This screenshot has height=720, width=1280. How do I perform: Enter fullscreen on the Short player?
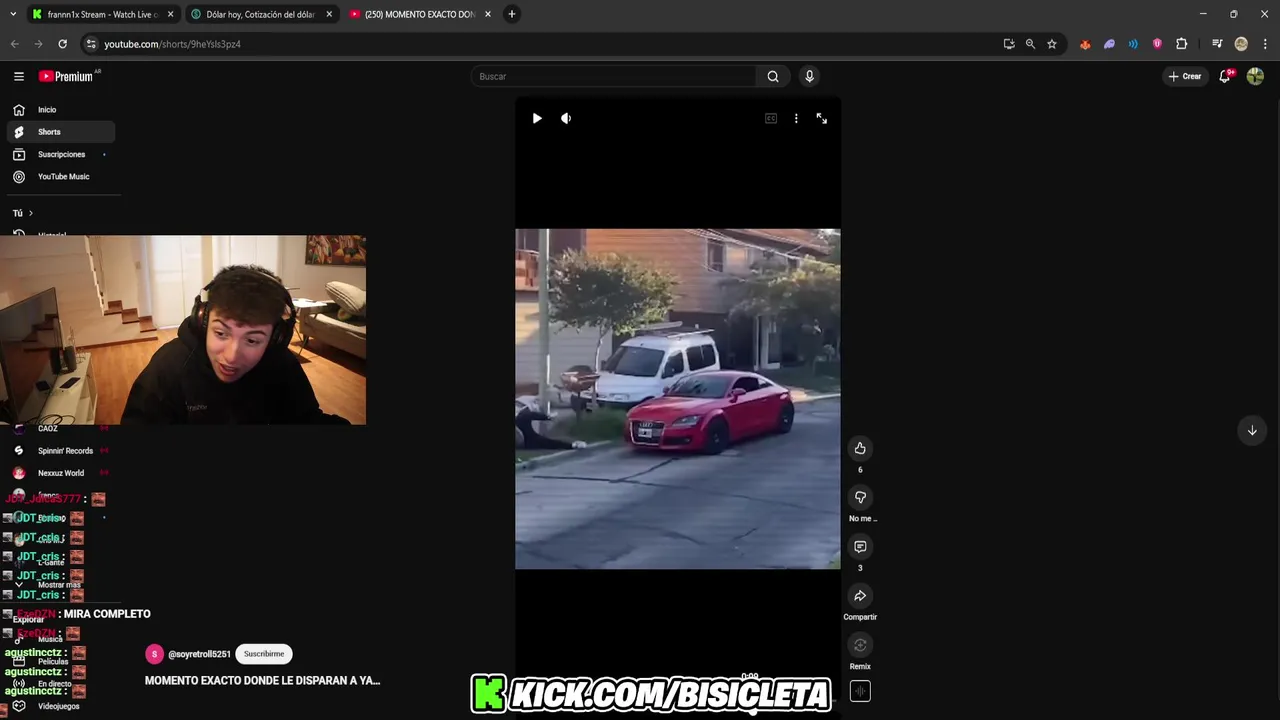click(x=821, y=118)
